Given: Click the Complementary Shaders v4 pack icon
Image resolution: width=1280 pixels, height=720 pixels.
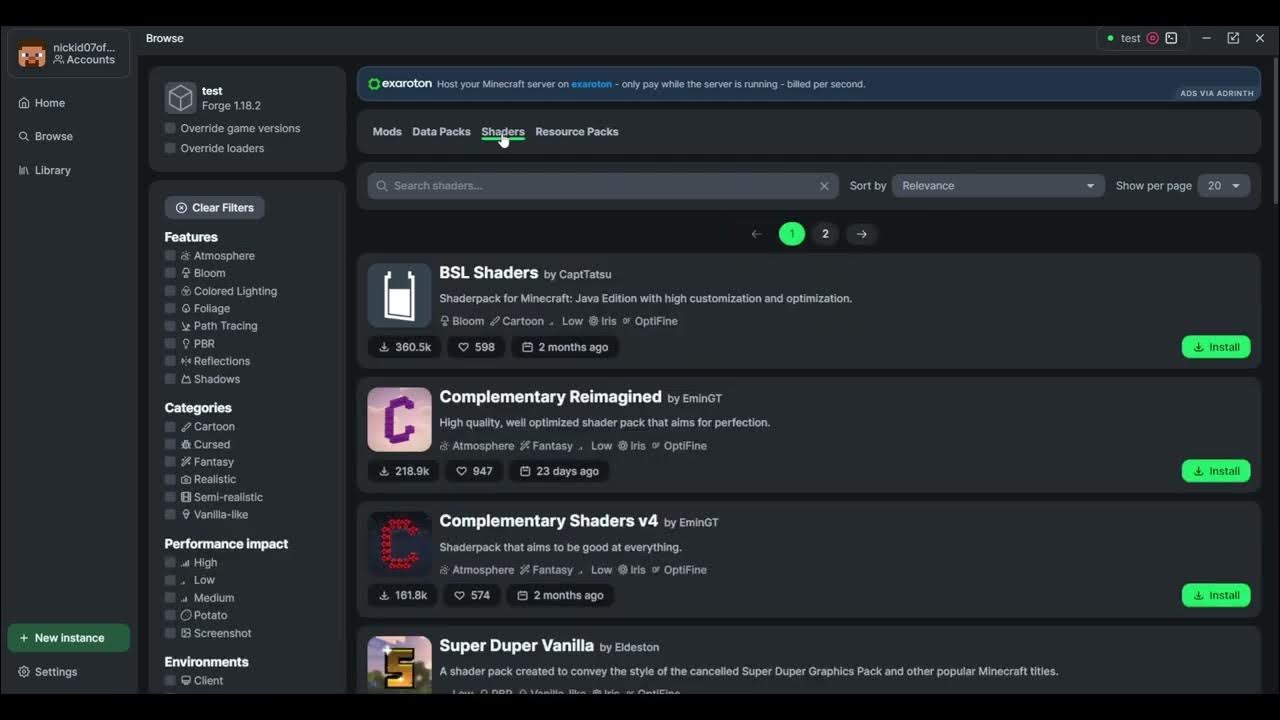Looking at the screenshot, I should pos(399,543).
